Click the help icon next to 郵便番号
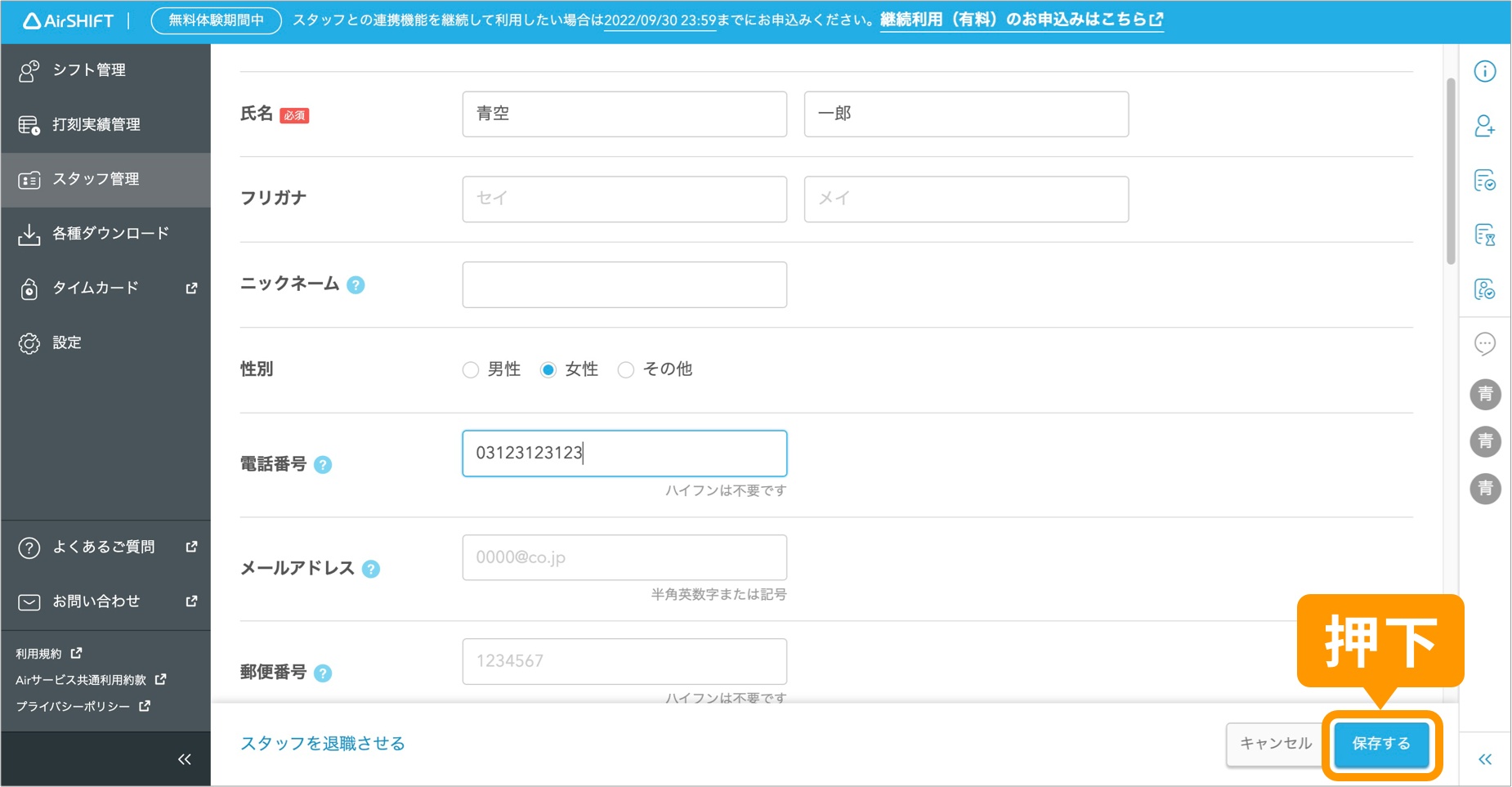This screenshot has height=787, width=1512. point(324,673)
